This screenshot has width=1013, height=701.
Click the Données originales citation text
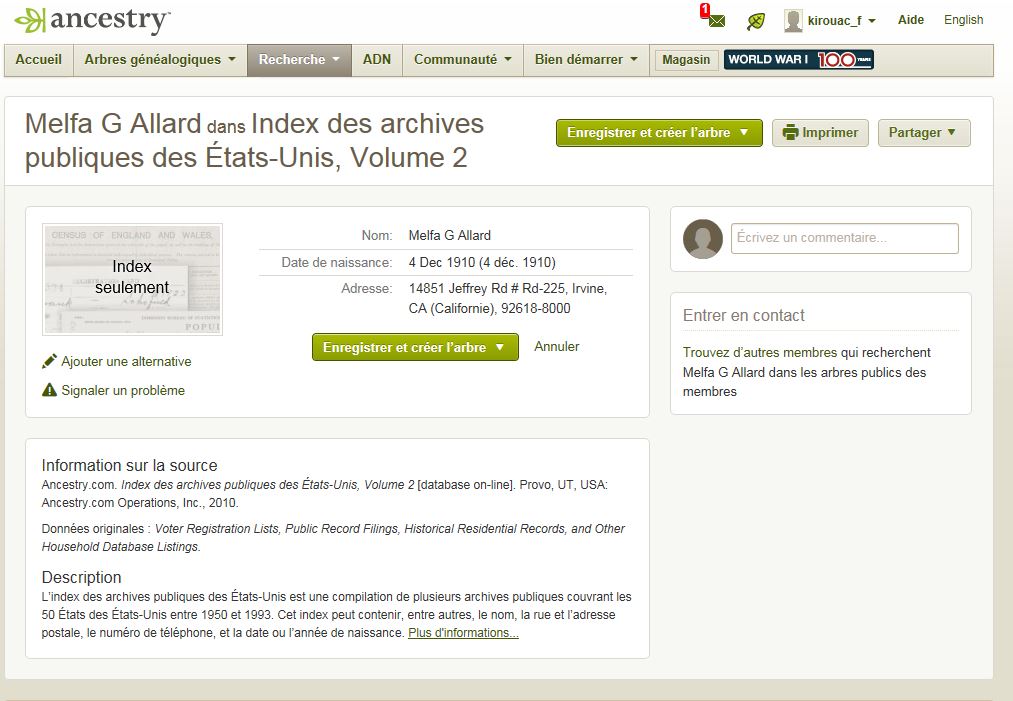click(x=333, y=538)
